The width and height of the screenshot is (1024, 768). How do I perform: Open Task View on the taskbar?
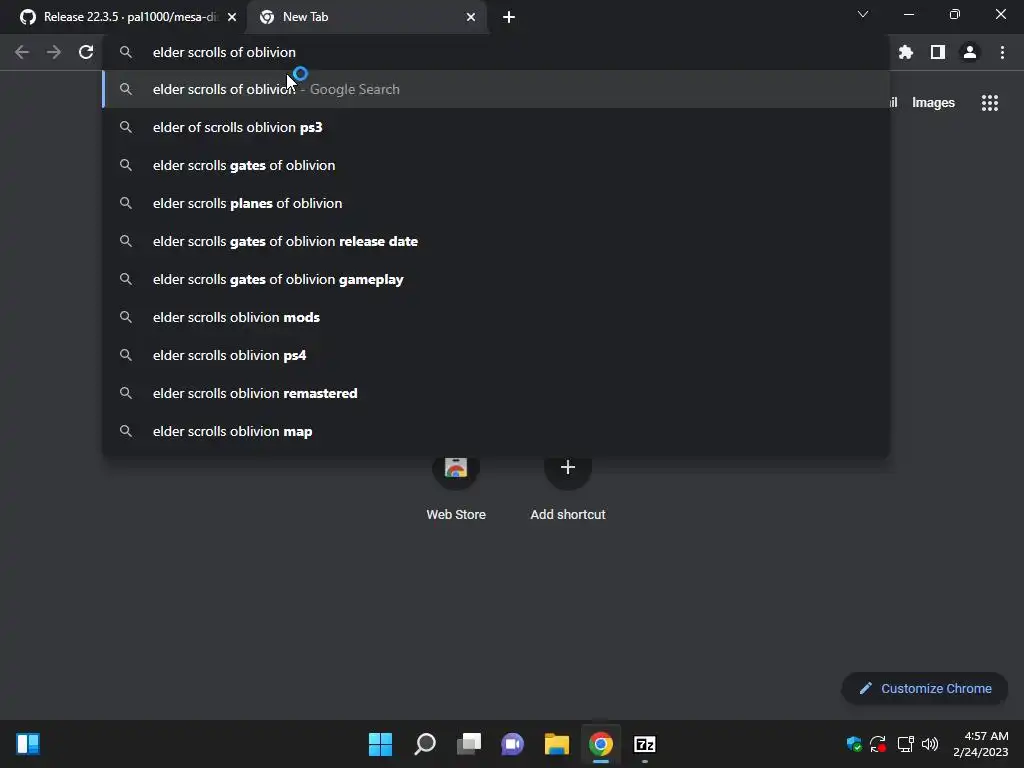[x=468, y=744]
